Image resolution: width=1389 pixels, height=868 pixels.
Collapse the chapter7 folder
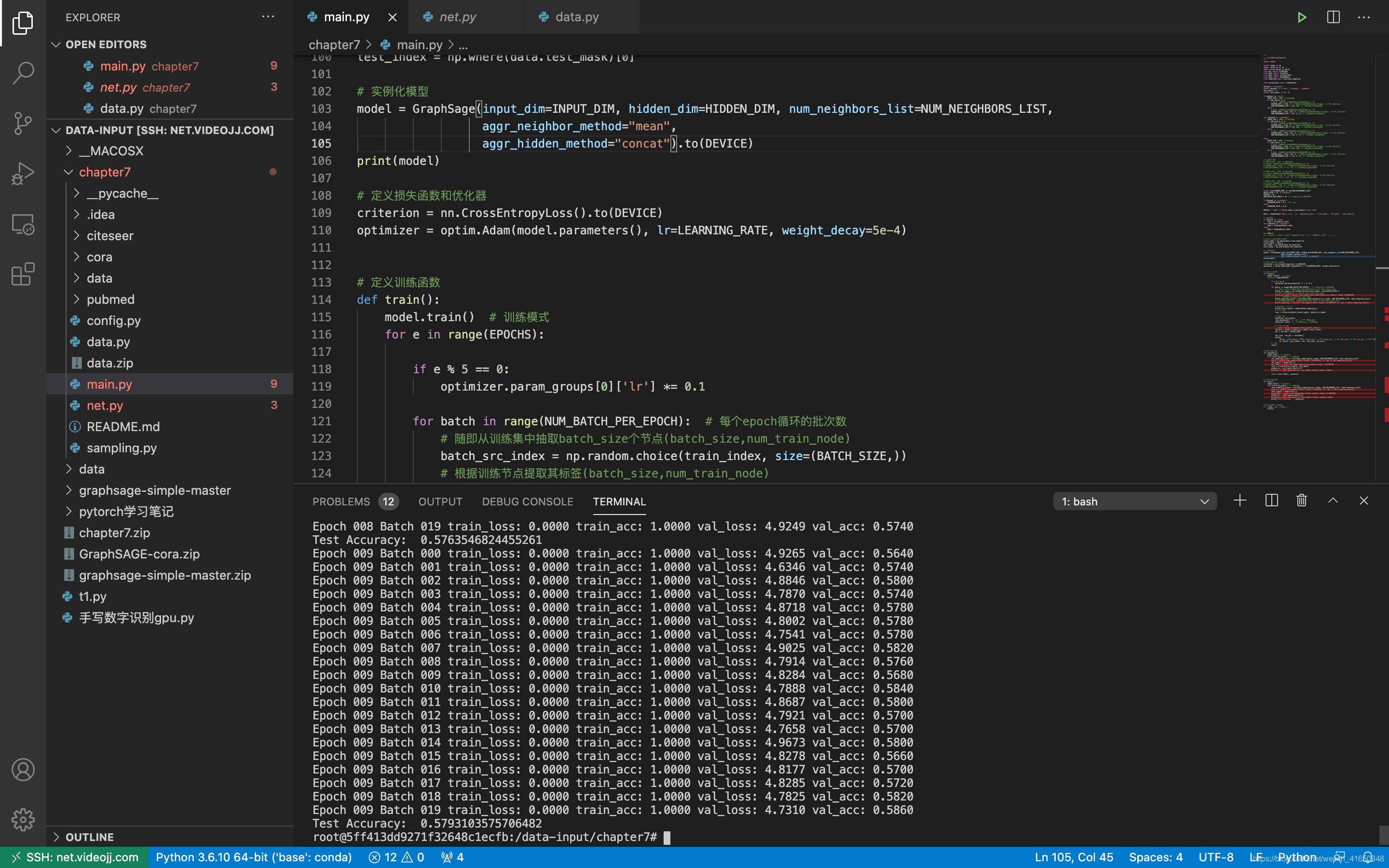tap(105, 172)
